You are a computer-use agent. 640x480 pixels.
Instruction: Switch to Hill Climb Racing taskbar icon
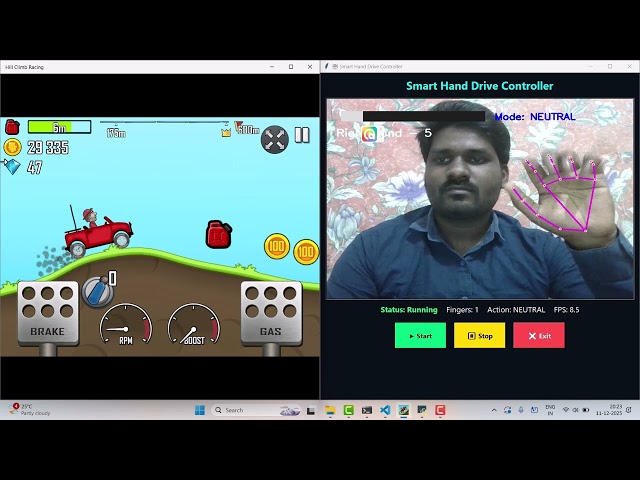pos(403,410)
